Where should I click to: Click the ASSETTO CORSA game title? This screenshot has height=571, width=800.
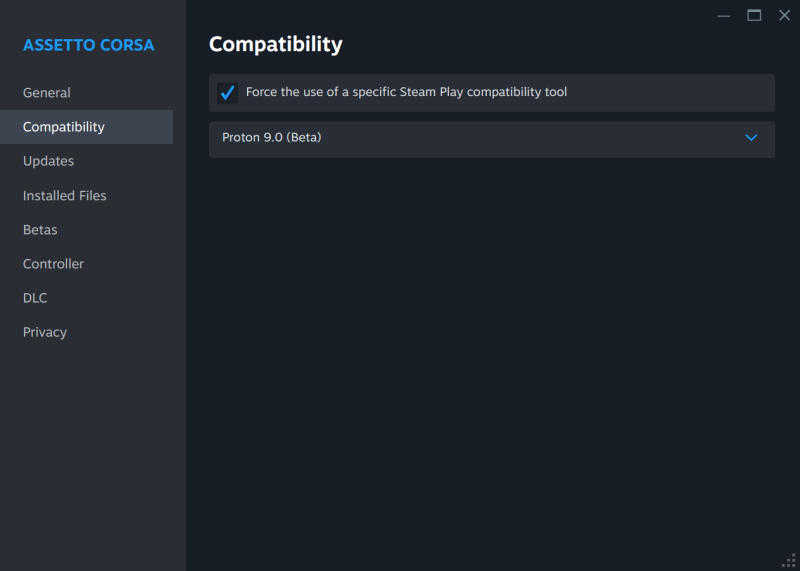point(89,45)
